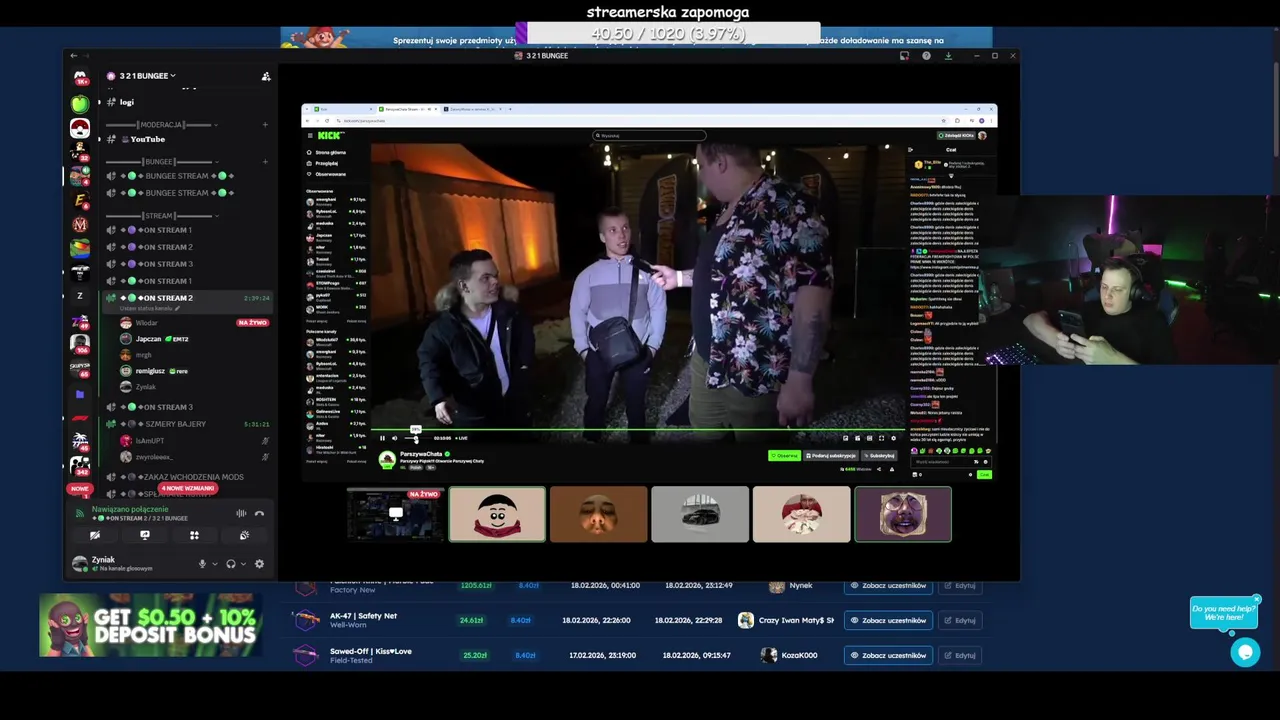This screenshot has height=720, width=1280.
Task: Open the activities icon in voice panel
Action: click(x=194, y=535)
